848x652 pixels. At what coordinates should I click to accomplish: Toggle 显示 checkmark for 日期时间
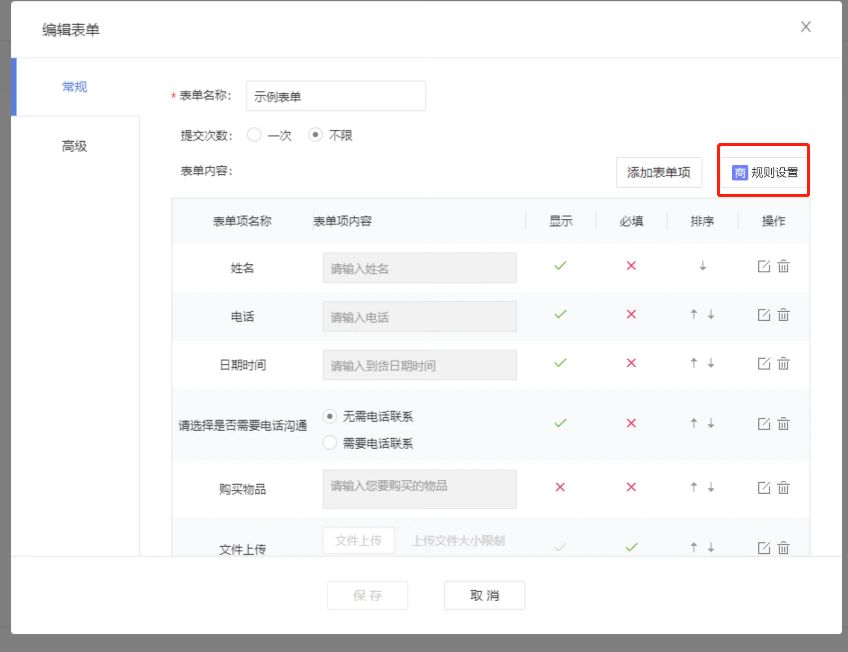(560, 363)
